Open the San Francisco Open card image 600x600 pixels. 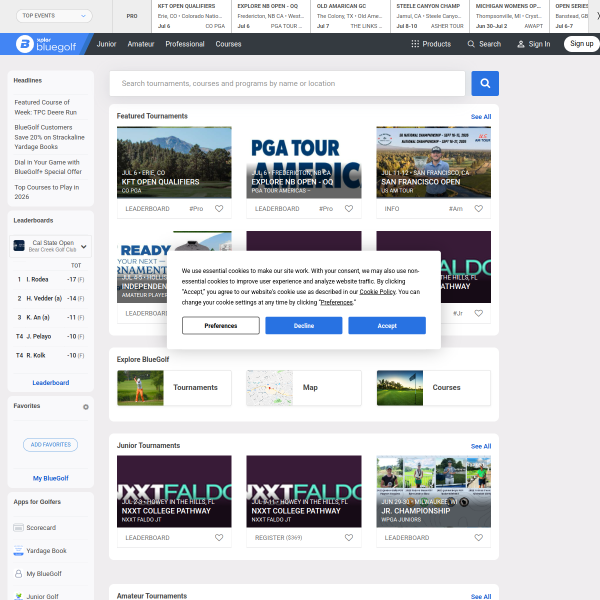(x=434, y=163)
